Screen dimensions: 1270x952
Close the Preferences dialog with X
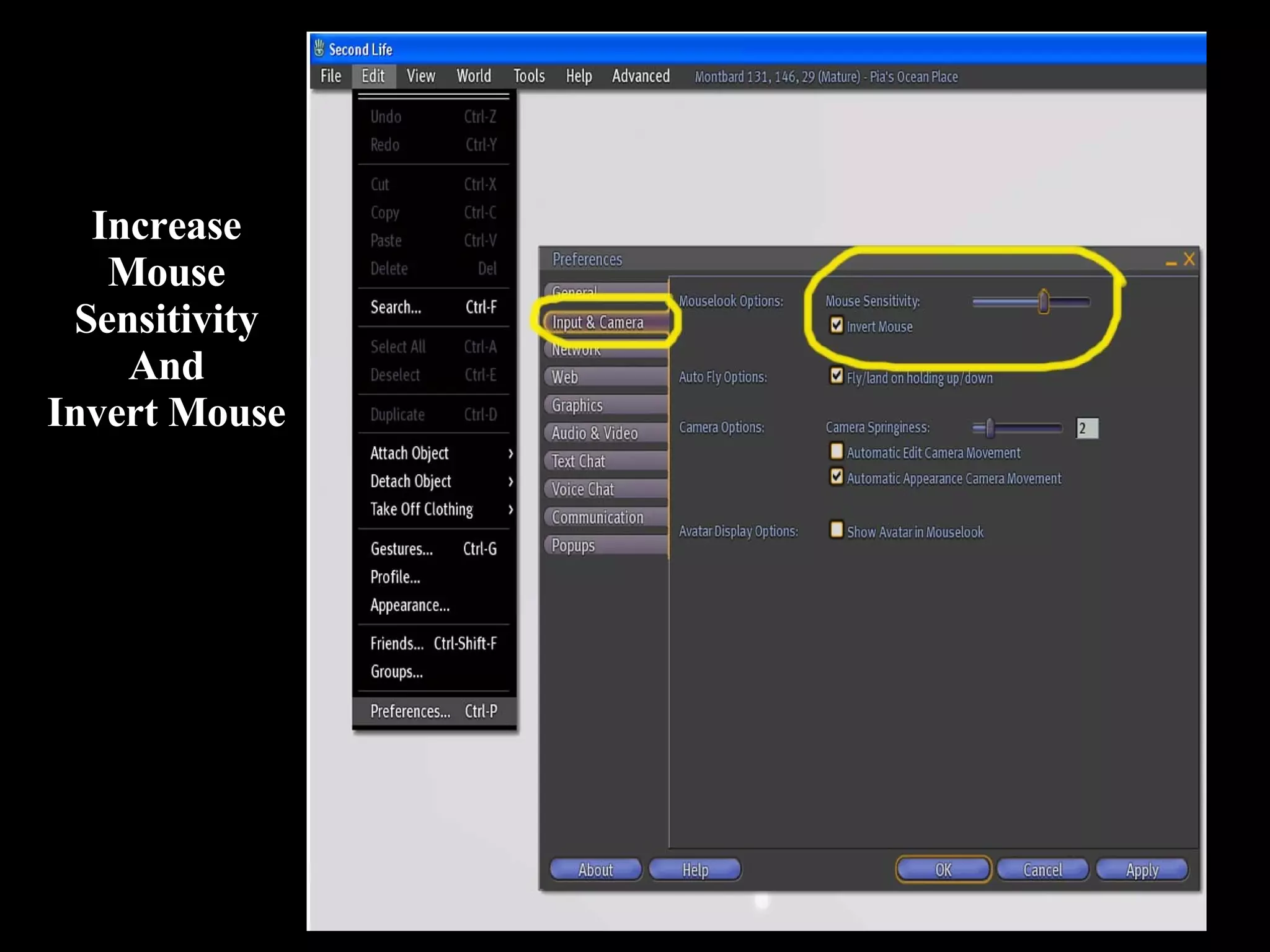coord(1189,259)
